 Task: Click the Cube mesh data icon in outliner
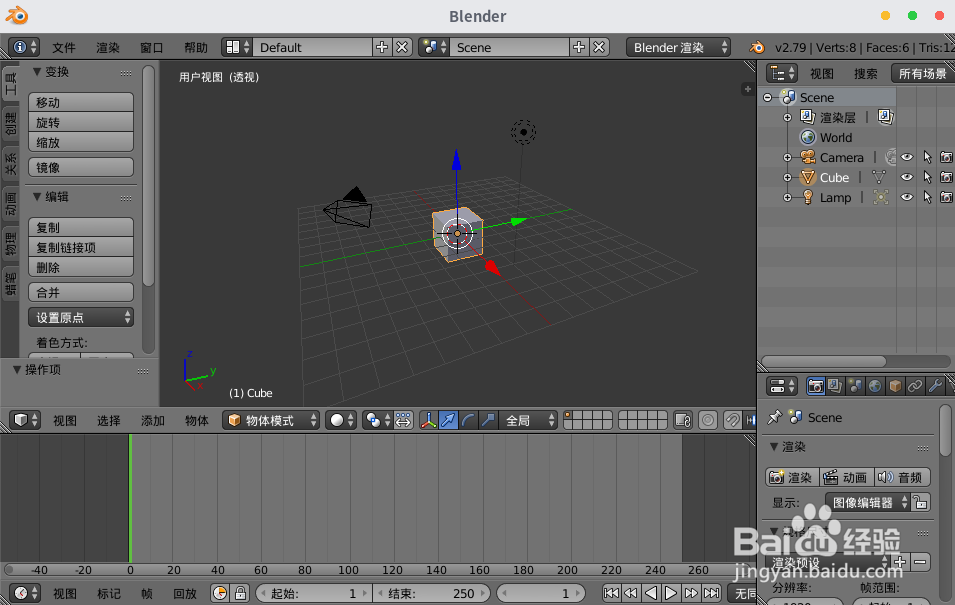pos(878,177)
